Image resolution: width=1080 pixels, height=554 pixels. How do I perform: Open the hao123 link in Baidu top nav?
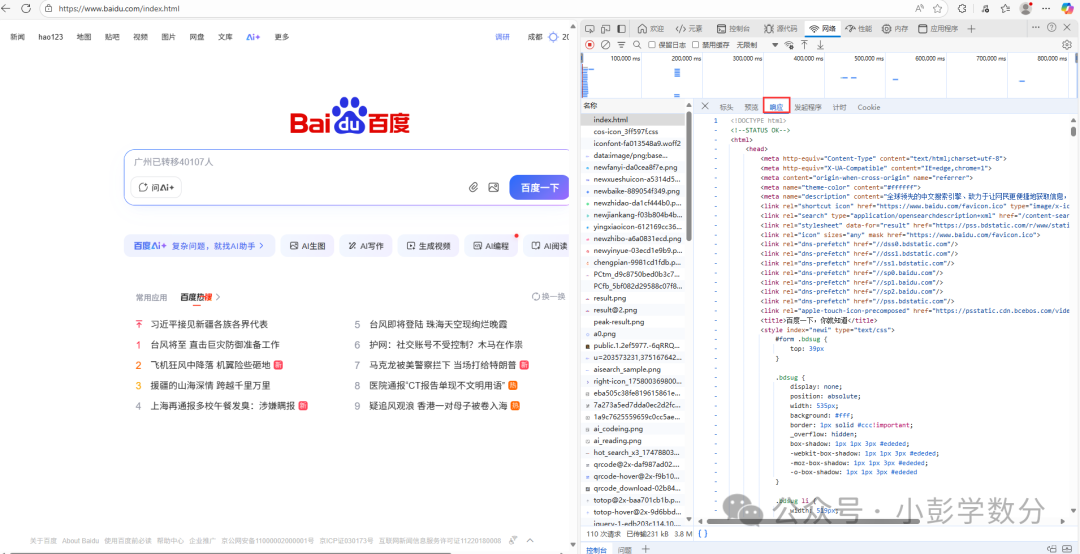(51, 37)
